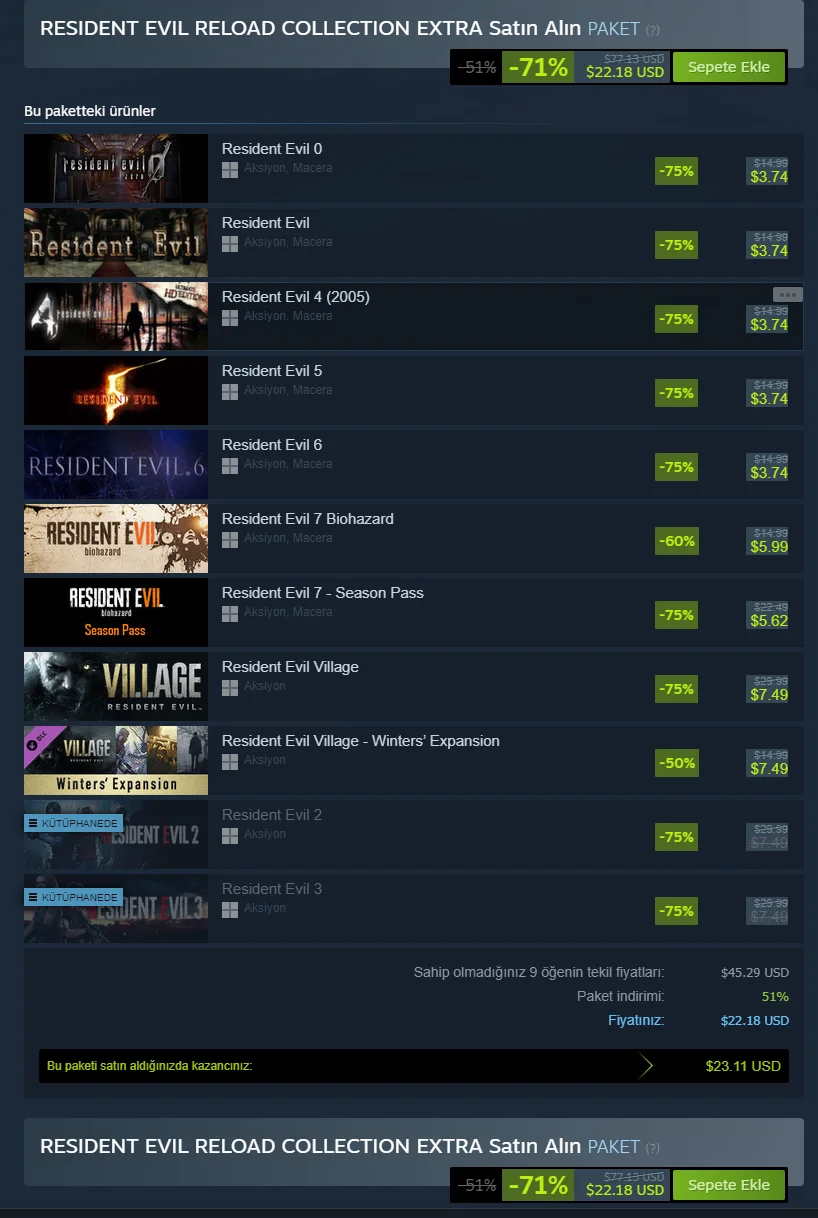The width and height of the screenshot is (818, 1218).
Task: Click the bottom package help (?) icon
Action: coord(653,1148)
